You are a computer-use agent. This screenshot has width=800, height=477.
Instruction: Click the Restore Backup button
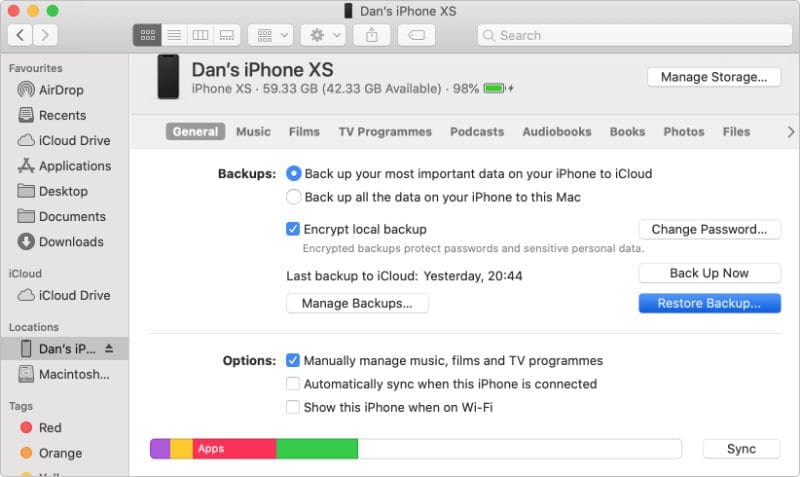coord(709,303)
